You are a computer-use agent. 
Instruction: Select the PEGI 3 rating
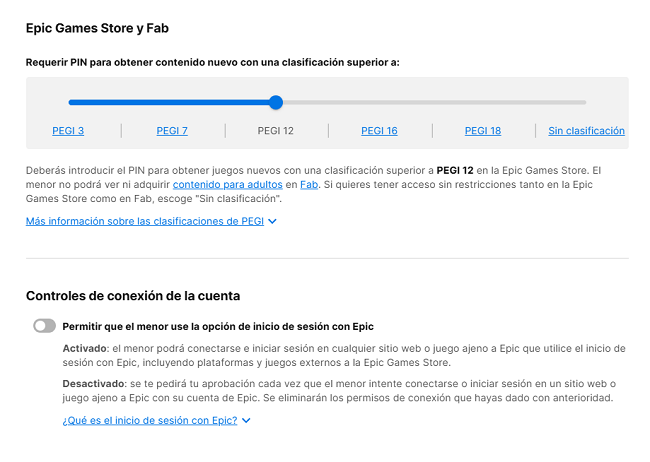[68, 131]
